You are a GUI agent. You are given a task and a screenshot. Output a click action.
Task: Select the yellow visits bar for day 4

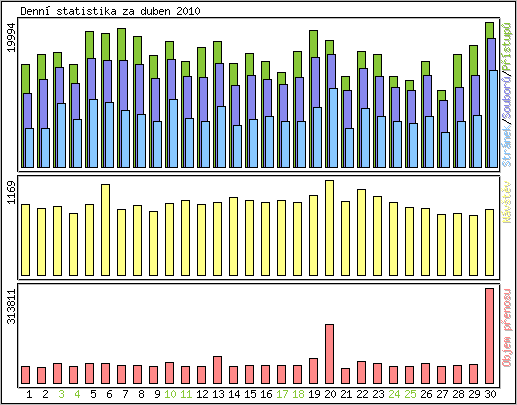tap(73, 245)
